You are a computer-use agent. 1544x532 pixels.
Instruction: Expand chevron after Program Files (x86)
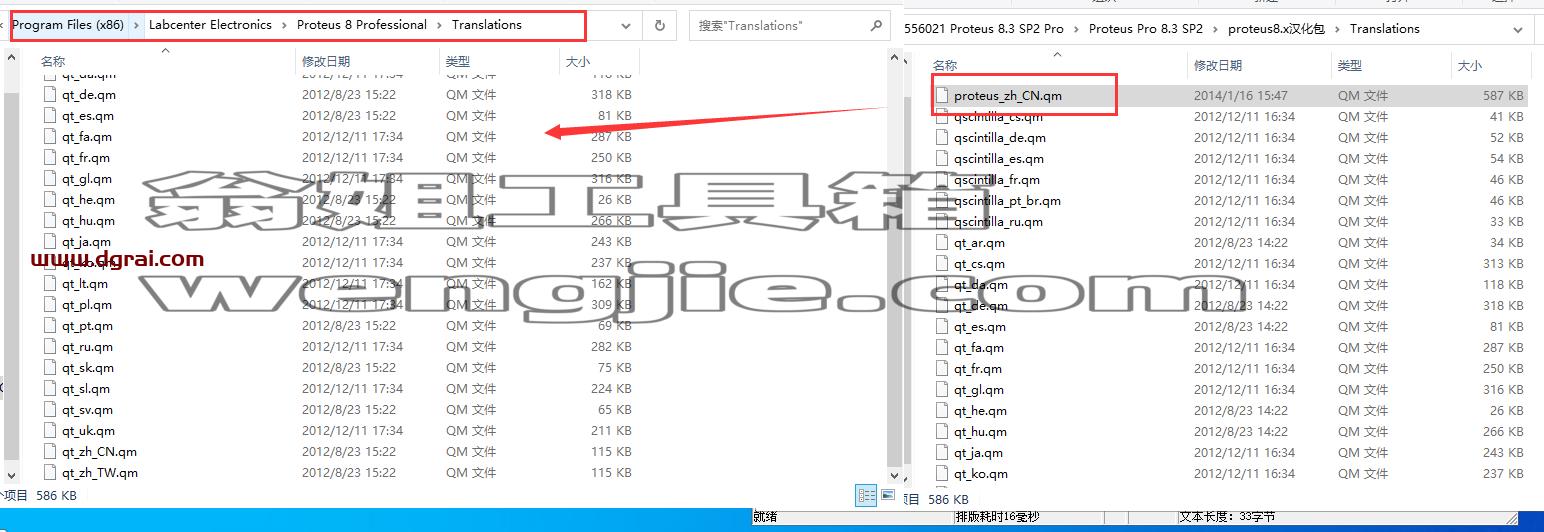pos(137,25)
